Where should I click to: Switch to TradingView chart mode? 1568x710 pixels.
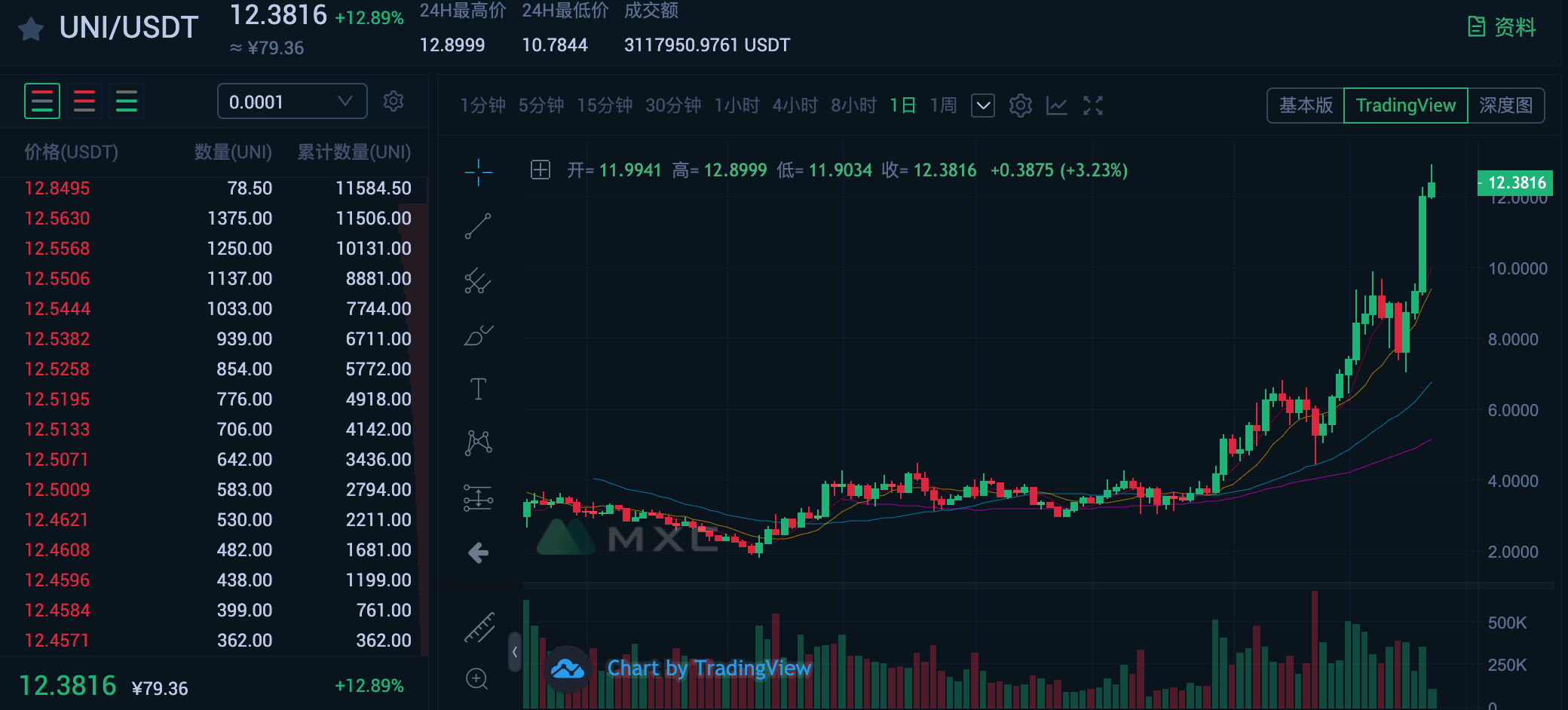(1406, 106)
